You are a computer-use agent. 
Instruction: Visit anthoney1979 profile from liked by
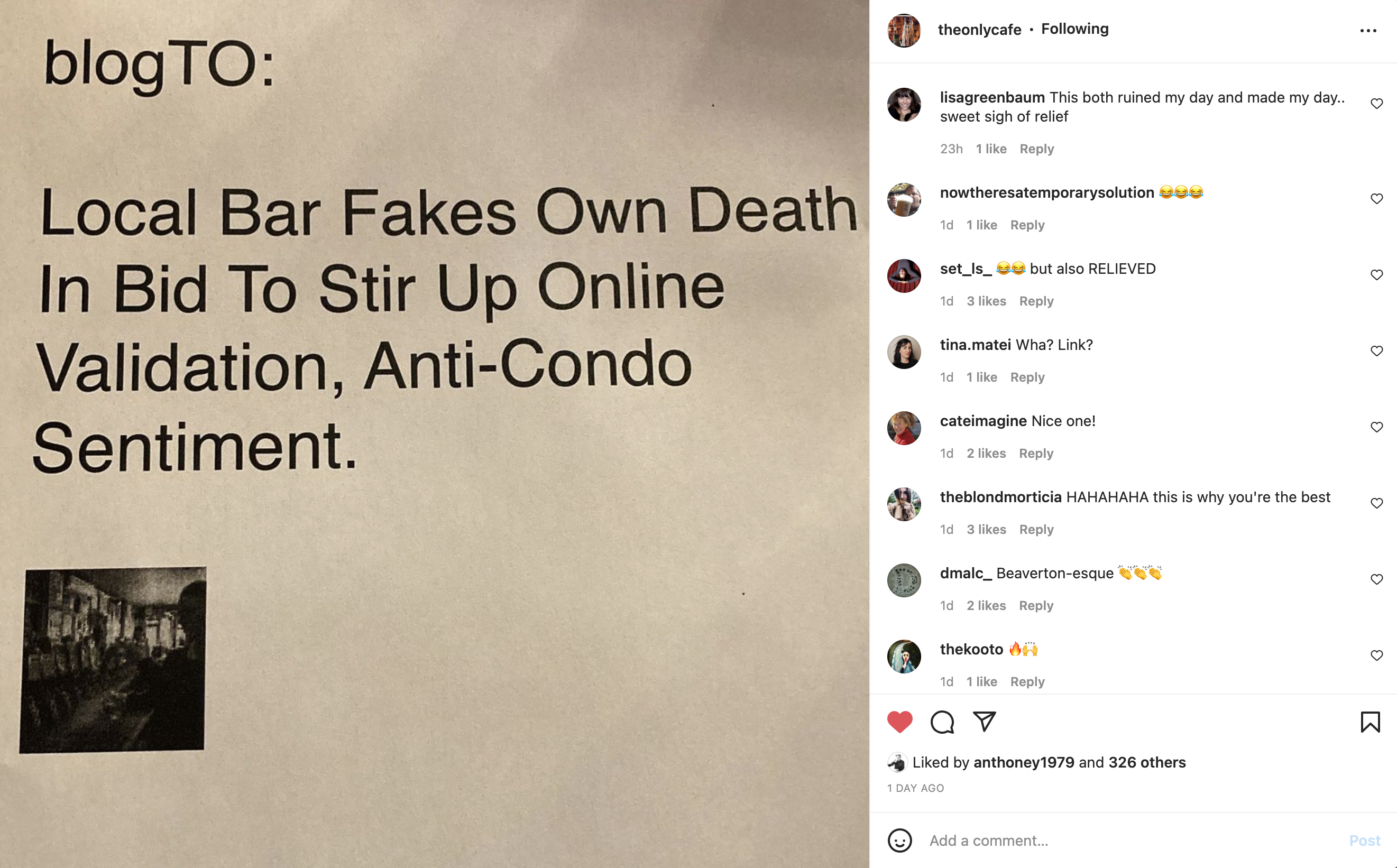[1023, 762]
